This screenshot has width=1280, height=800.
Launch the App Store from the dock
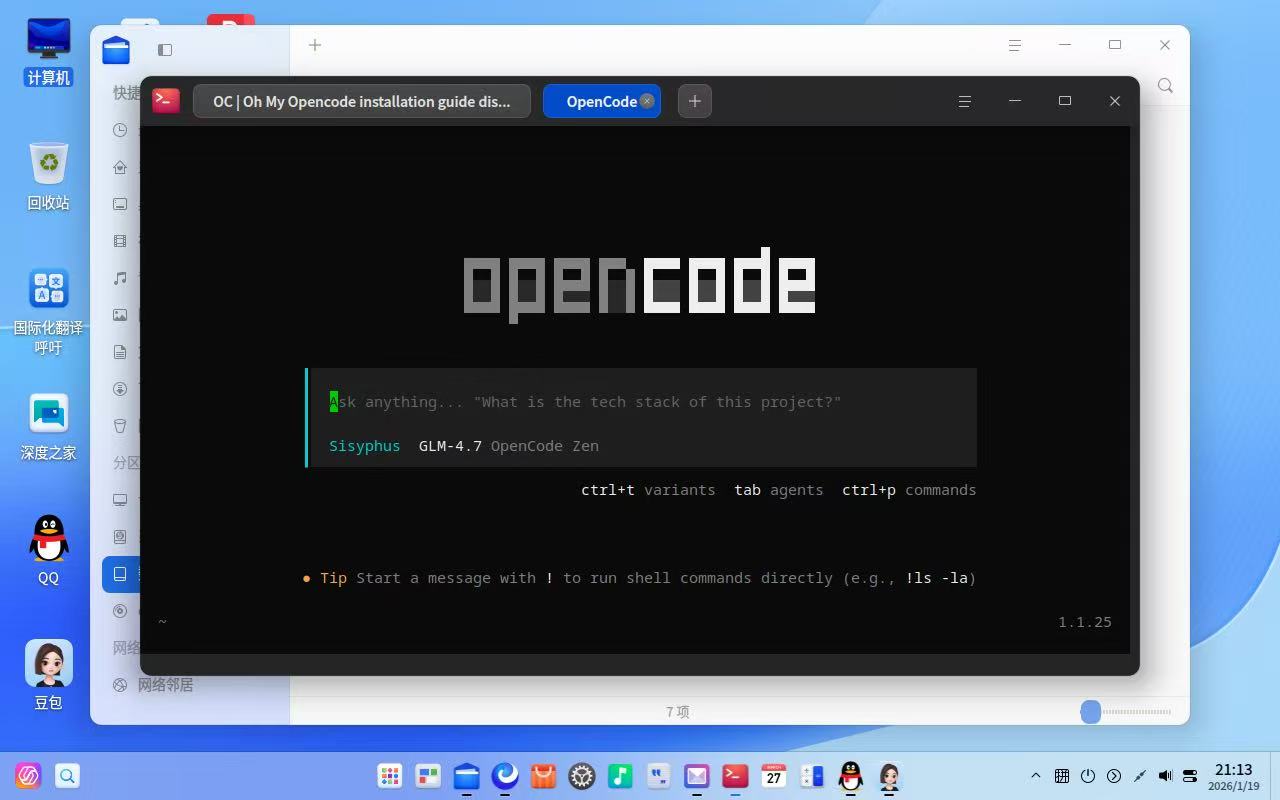pyautogui.click(x=542, y=776)
